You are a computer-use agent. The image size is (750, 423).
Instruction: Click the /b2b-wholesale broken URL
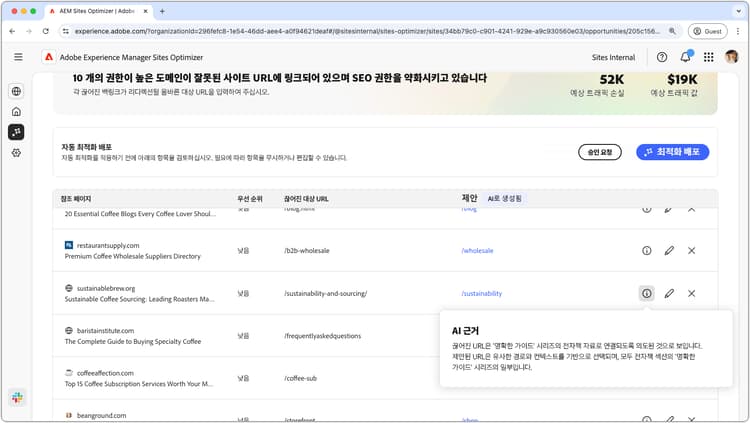click(x=307, y=251)
